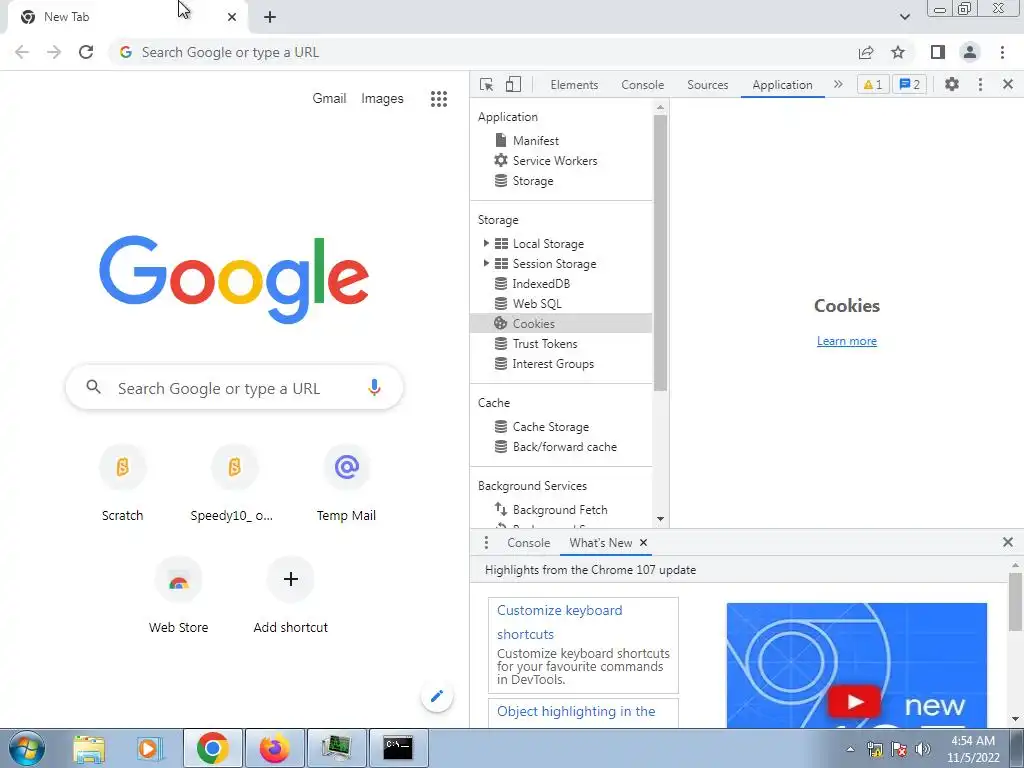Image resolution: width=1024 pixels, height=768 pixels.
Task: Close the DevTools drawer
Action: tap(1008, 542)
